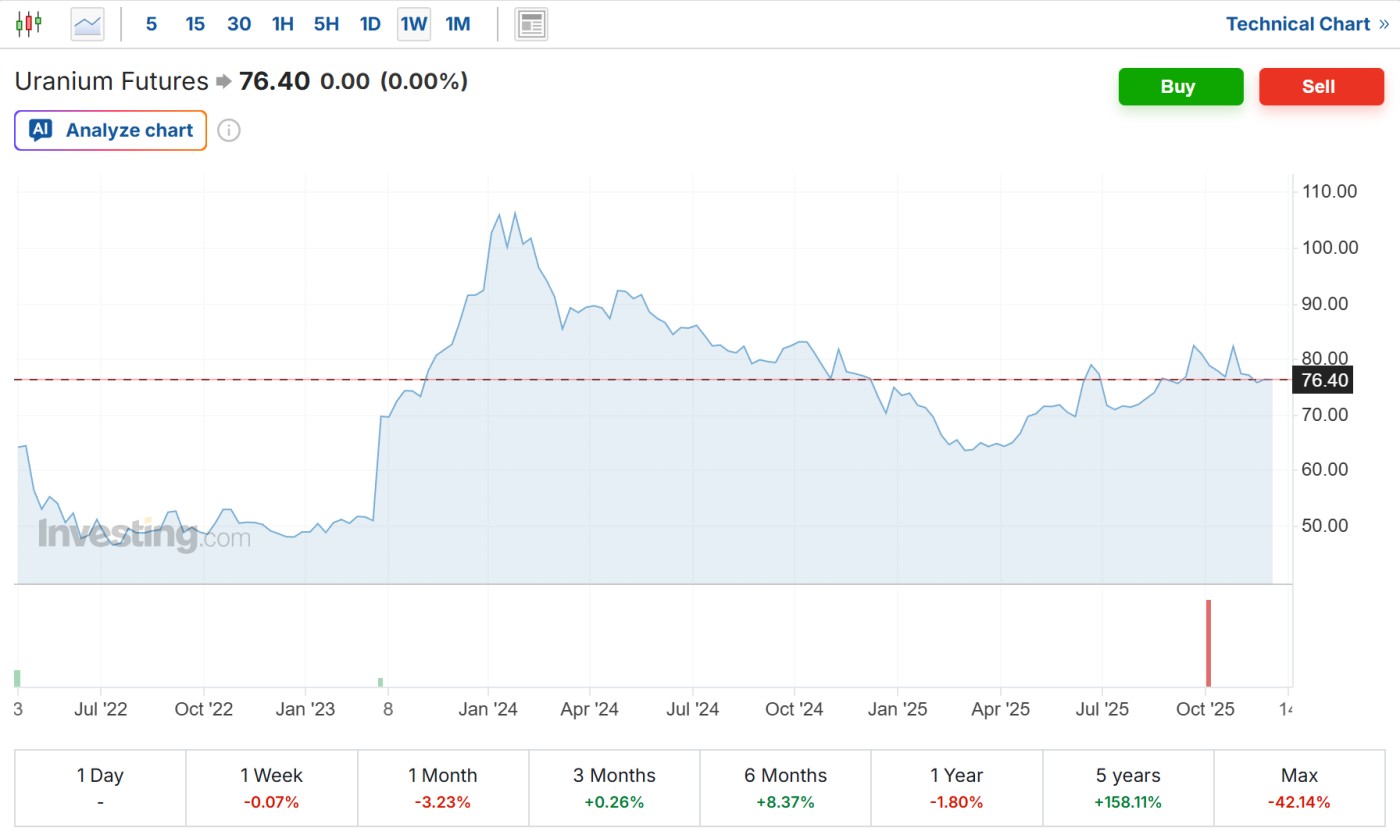Select the 5 years performance tab
The image size is (1400, 835).
1128,787
